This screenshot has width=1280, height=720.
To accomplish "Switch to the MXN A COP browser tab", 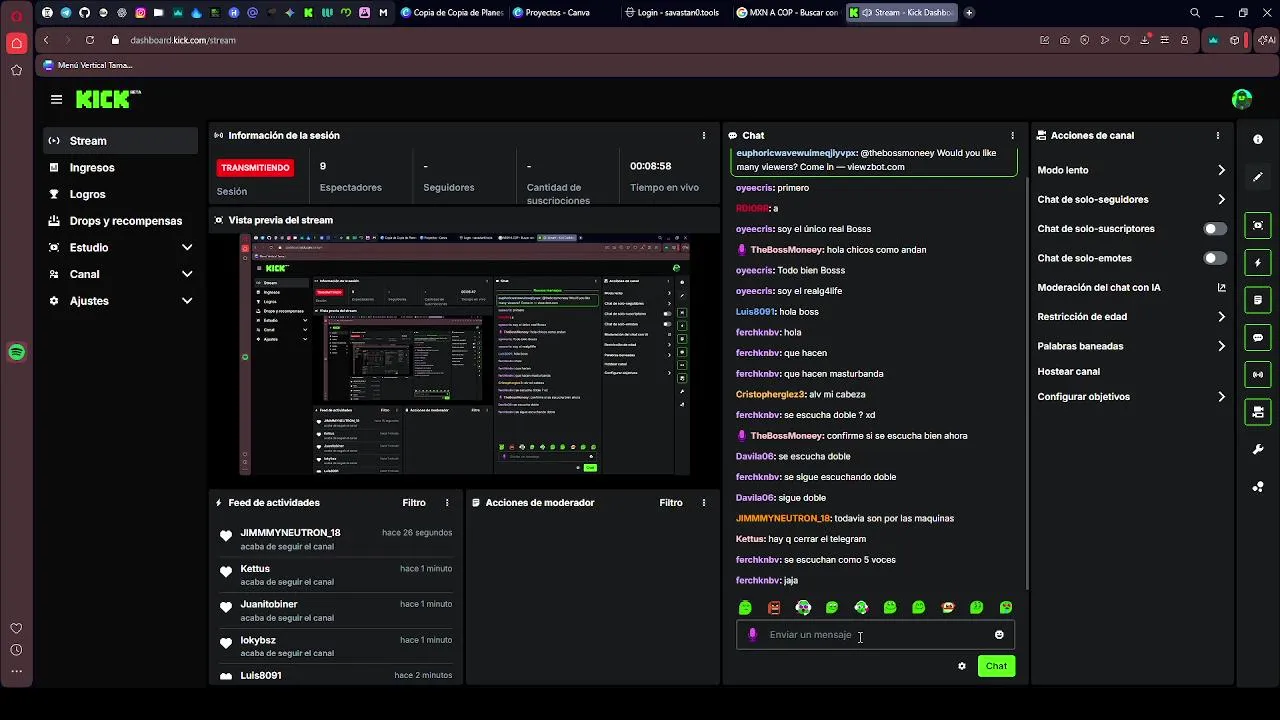I will click(x=787, y=13).
